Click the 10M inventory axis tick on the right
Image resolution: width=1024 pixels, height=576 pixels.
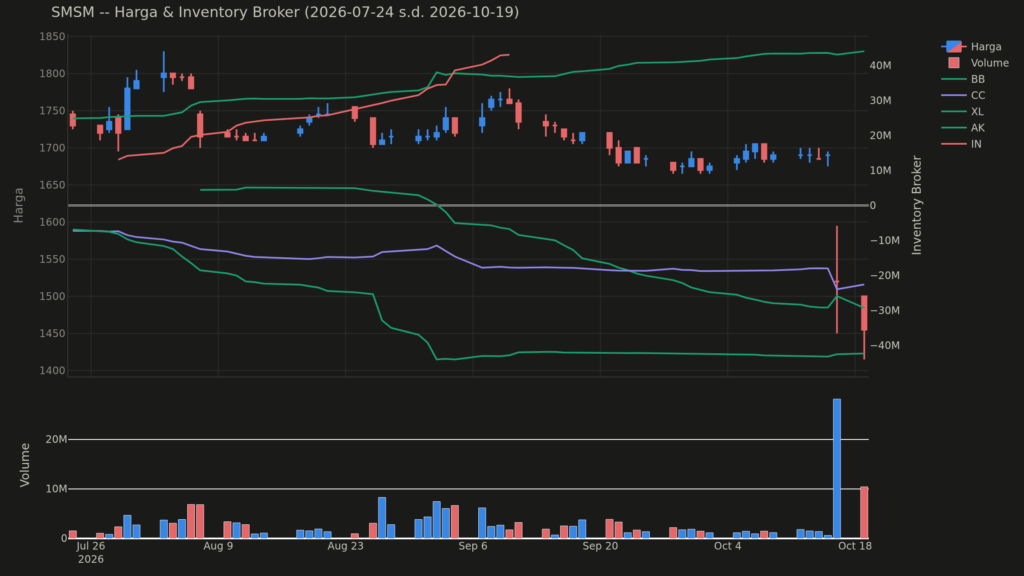tap(880, 170)
